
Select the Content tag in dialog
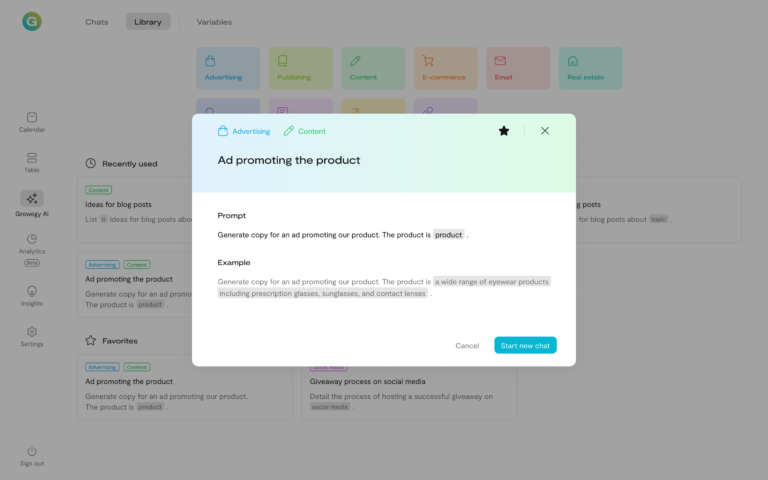(305, 131)
